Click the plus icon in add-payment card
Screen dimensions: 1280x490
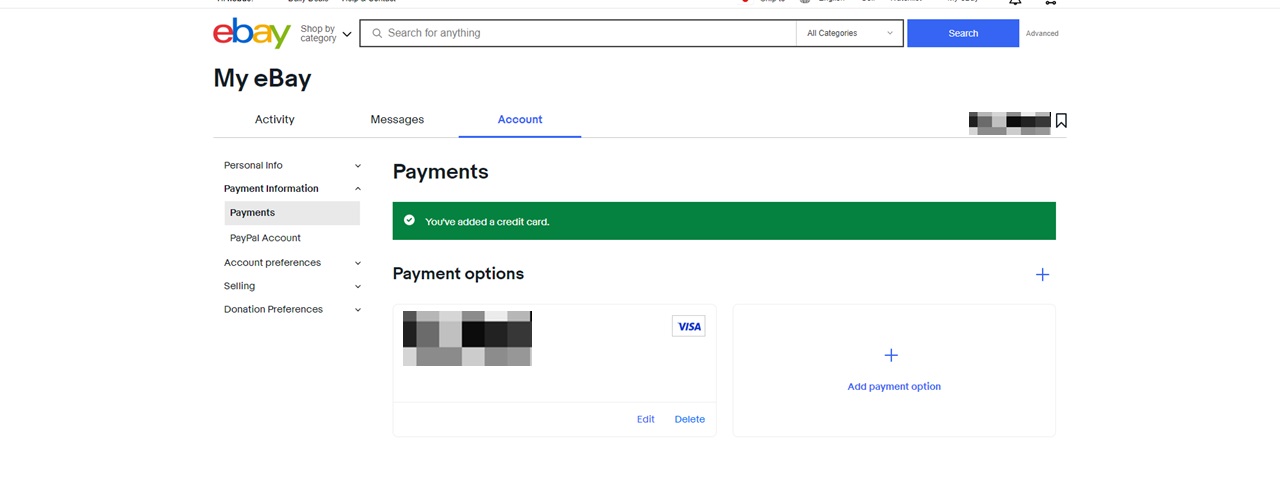891,355
